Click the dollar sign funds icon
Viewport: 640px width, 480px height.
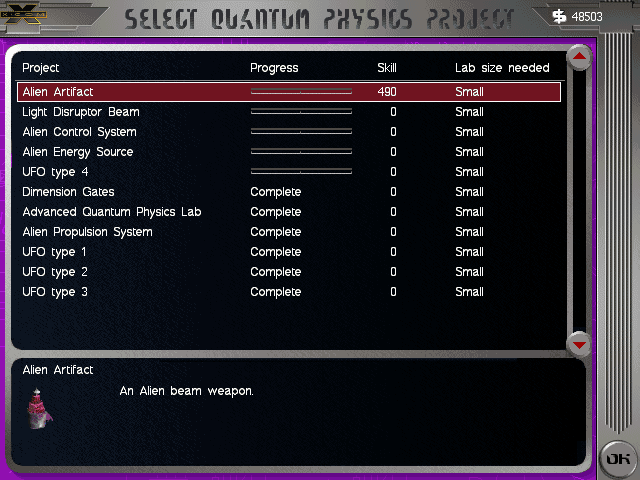pyautogui.click(x=559, y=17)
